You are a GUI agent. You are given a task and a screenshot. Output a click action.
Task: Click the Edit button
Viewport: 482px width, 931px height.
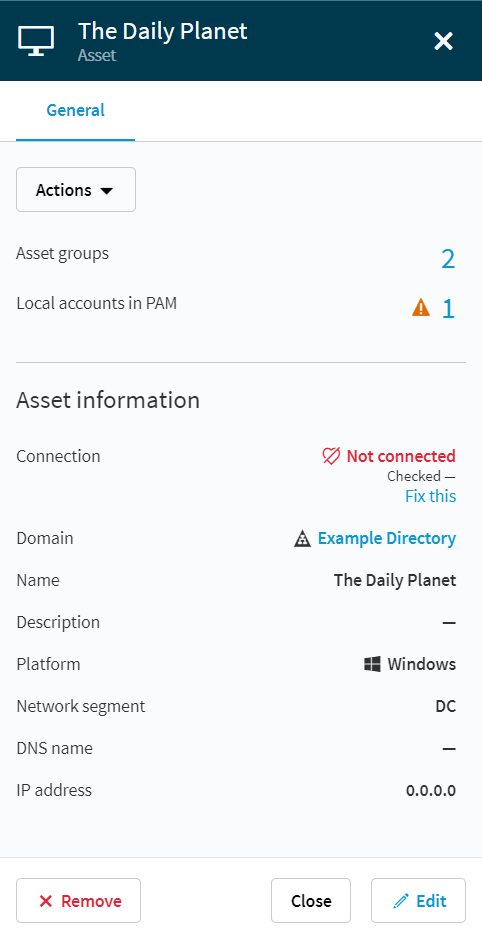pyautogui.click(x=418, y=901)
